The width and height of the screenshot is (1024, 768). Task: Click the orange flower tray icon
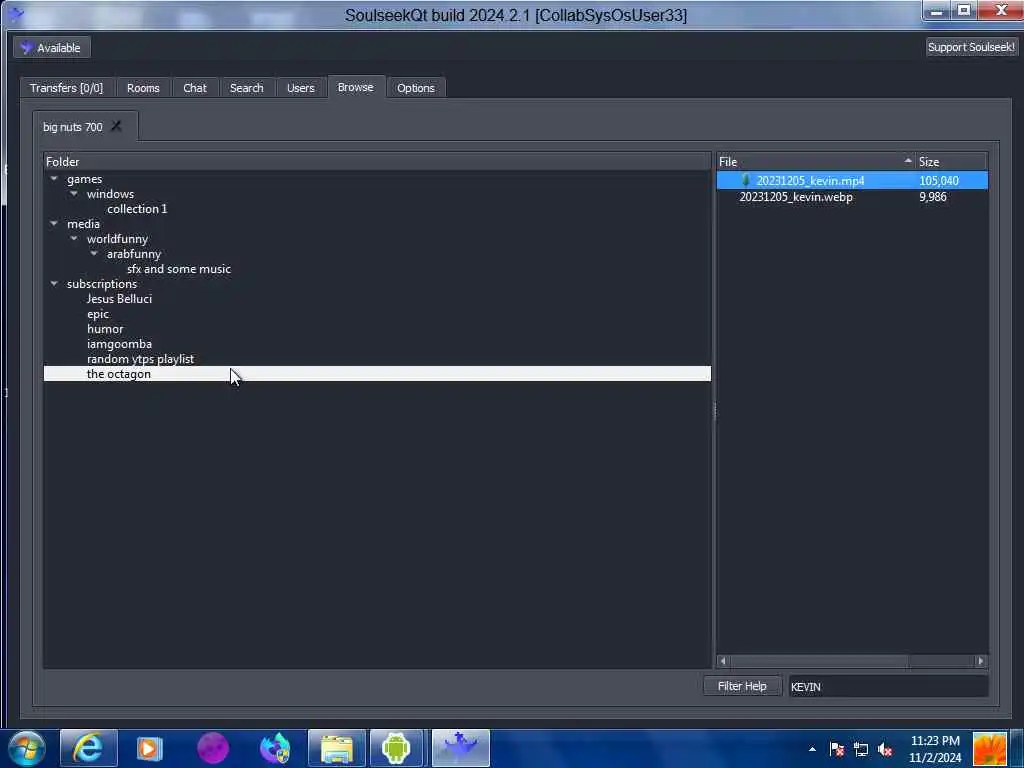pyautogui.click(x=989, y=748)
